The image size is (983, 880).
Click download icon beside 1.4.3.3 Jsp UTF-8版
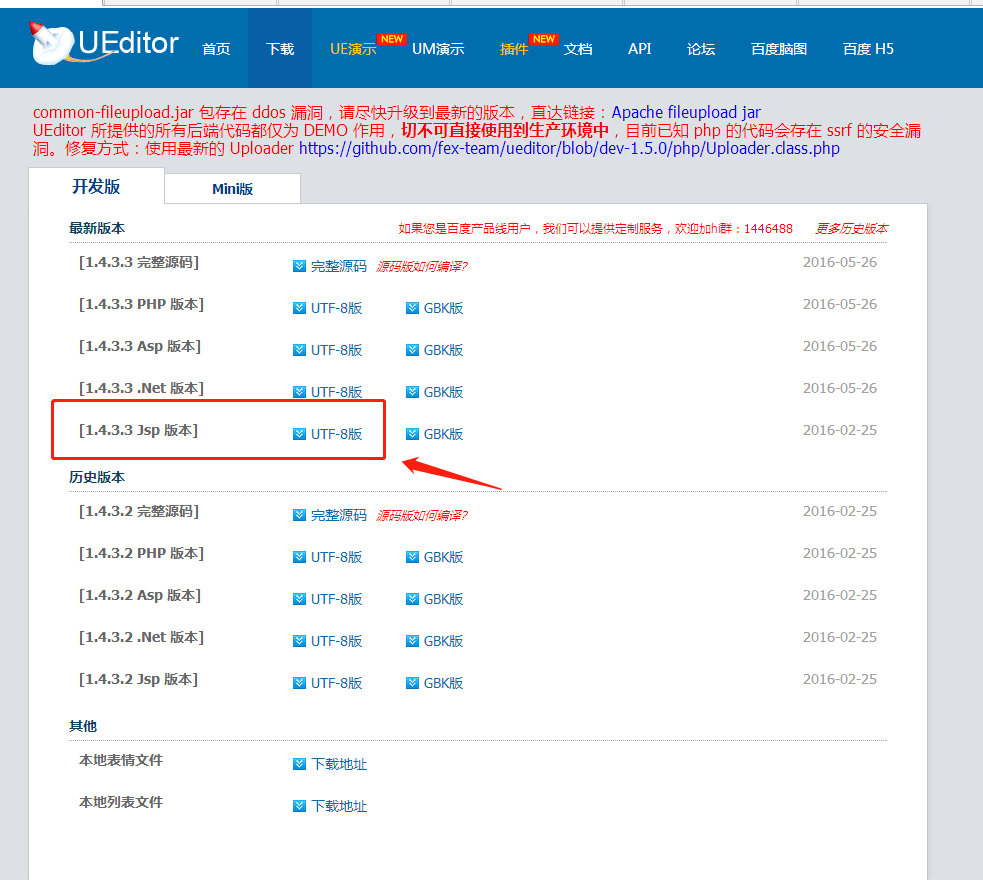tap(299, 434)
